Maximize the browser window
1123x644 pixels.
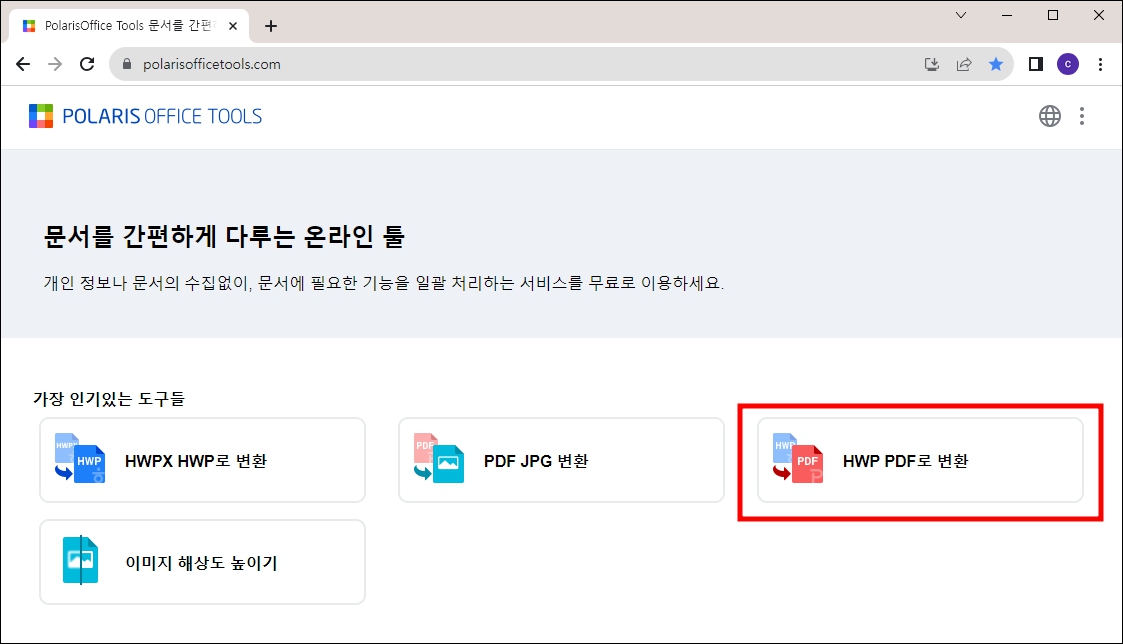click(1053, 15)
